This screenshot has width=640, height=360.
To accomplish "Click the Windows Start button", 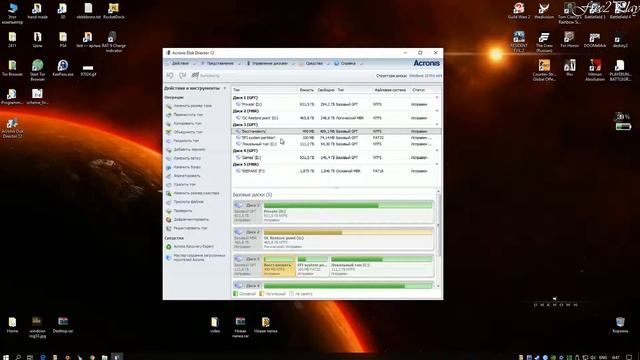I will pyautogui.click(x=6, y=357).
